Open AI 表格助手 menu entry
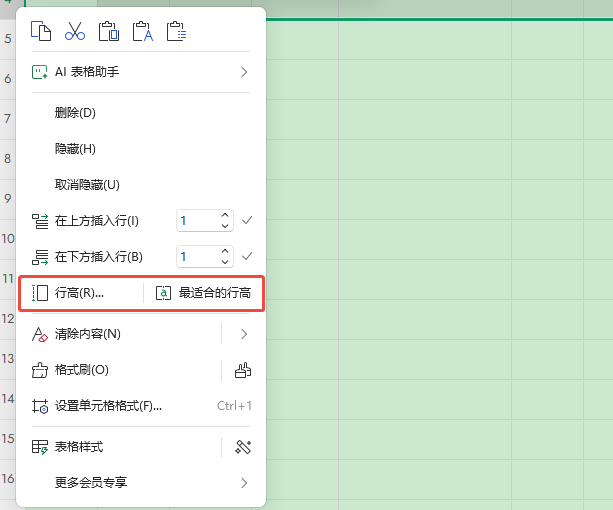613x510 pixels. [87, 72]
